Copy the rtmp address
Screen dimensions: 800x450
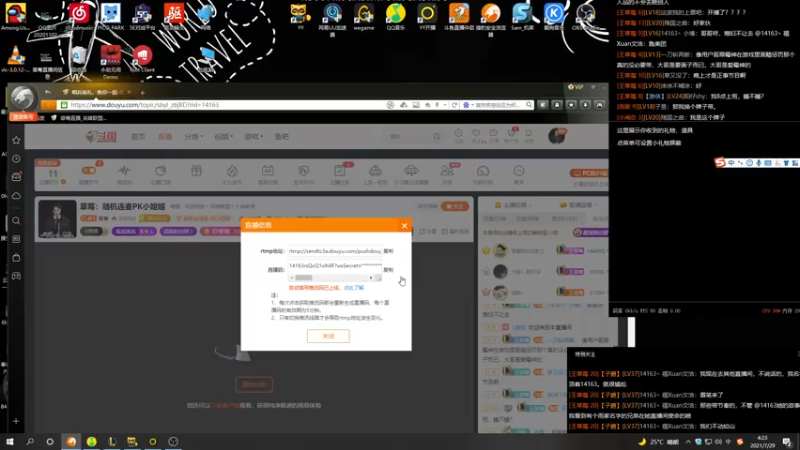[388, 251]
